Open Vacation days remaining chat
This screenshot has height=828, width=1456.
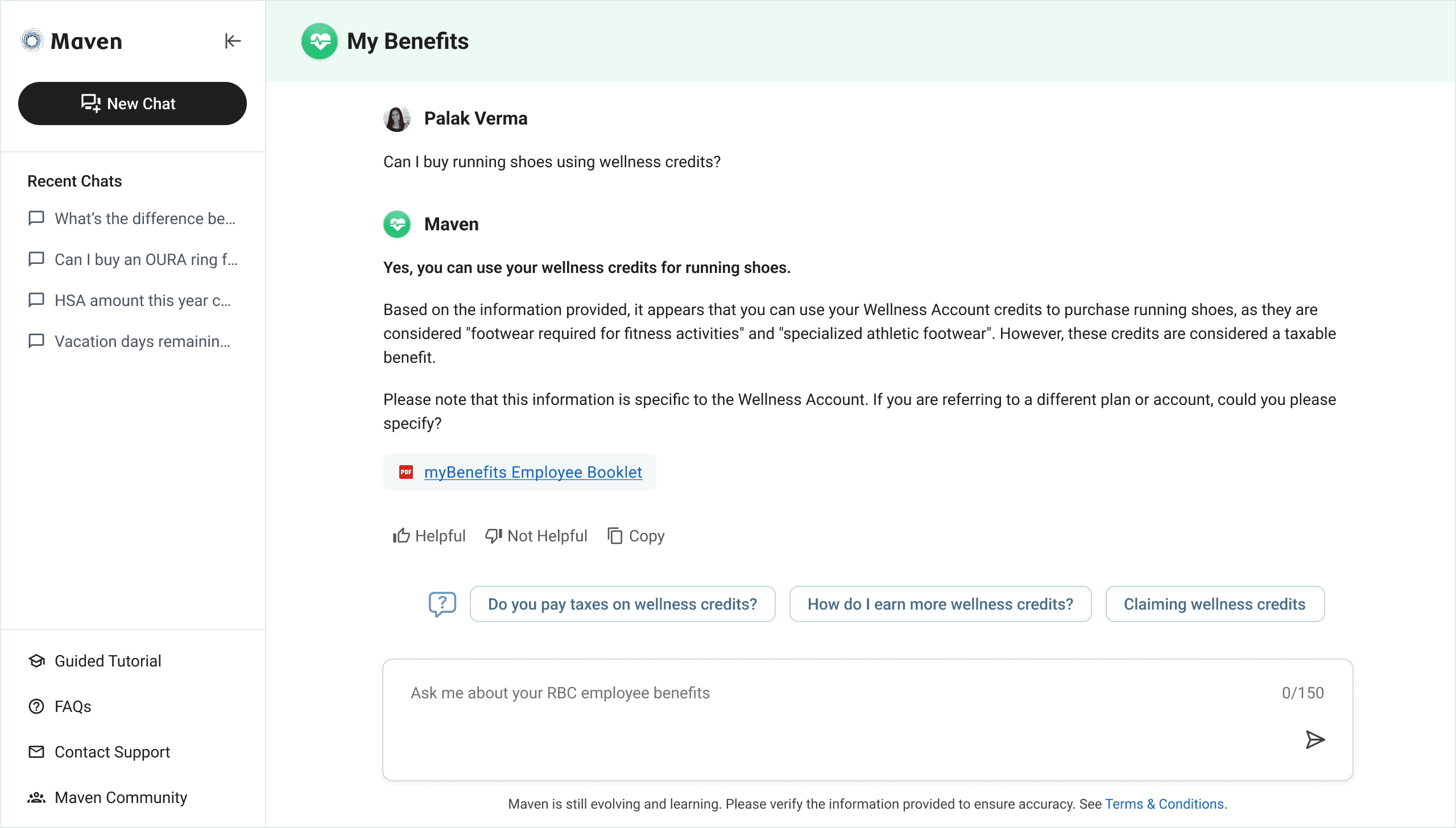142,342
